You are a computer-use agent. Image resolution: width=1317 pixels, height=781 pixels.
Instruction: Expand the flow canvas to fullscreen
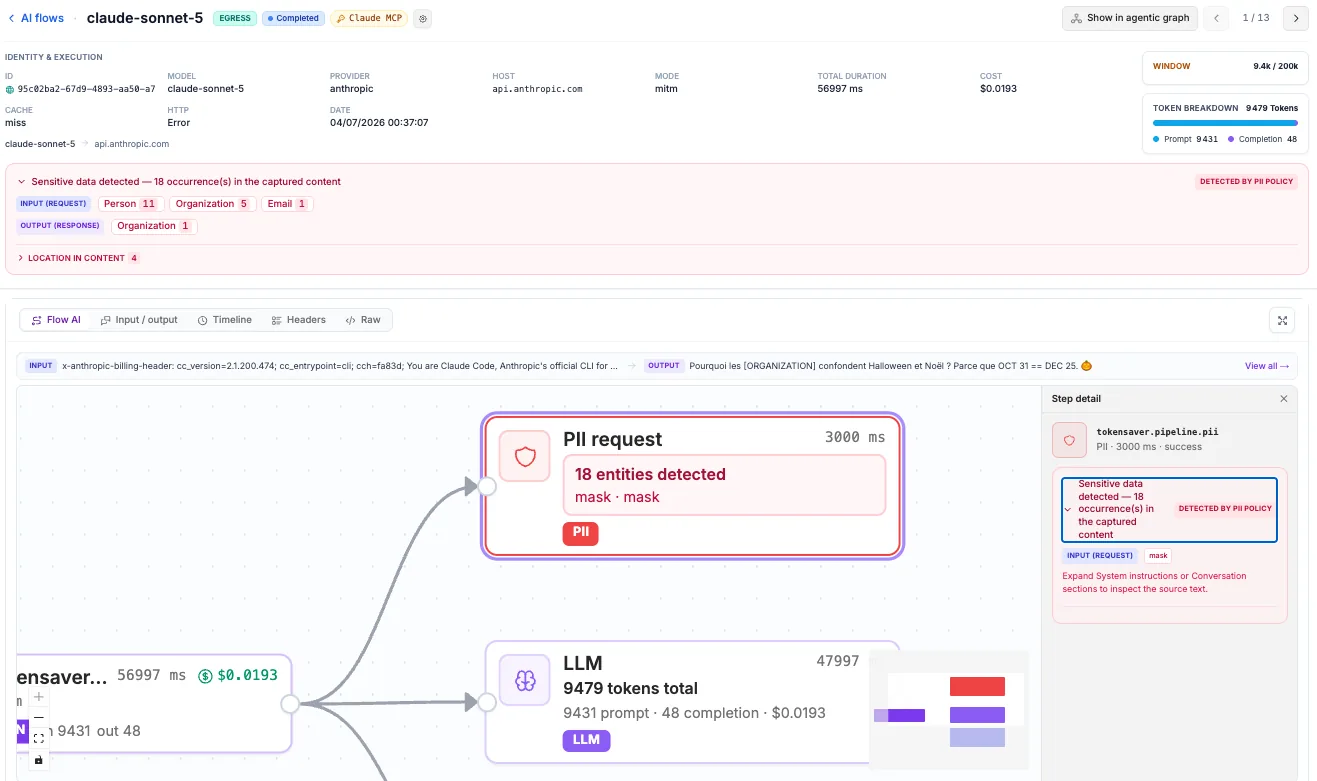point(1282,320)
